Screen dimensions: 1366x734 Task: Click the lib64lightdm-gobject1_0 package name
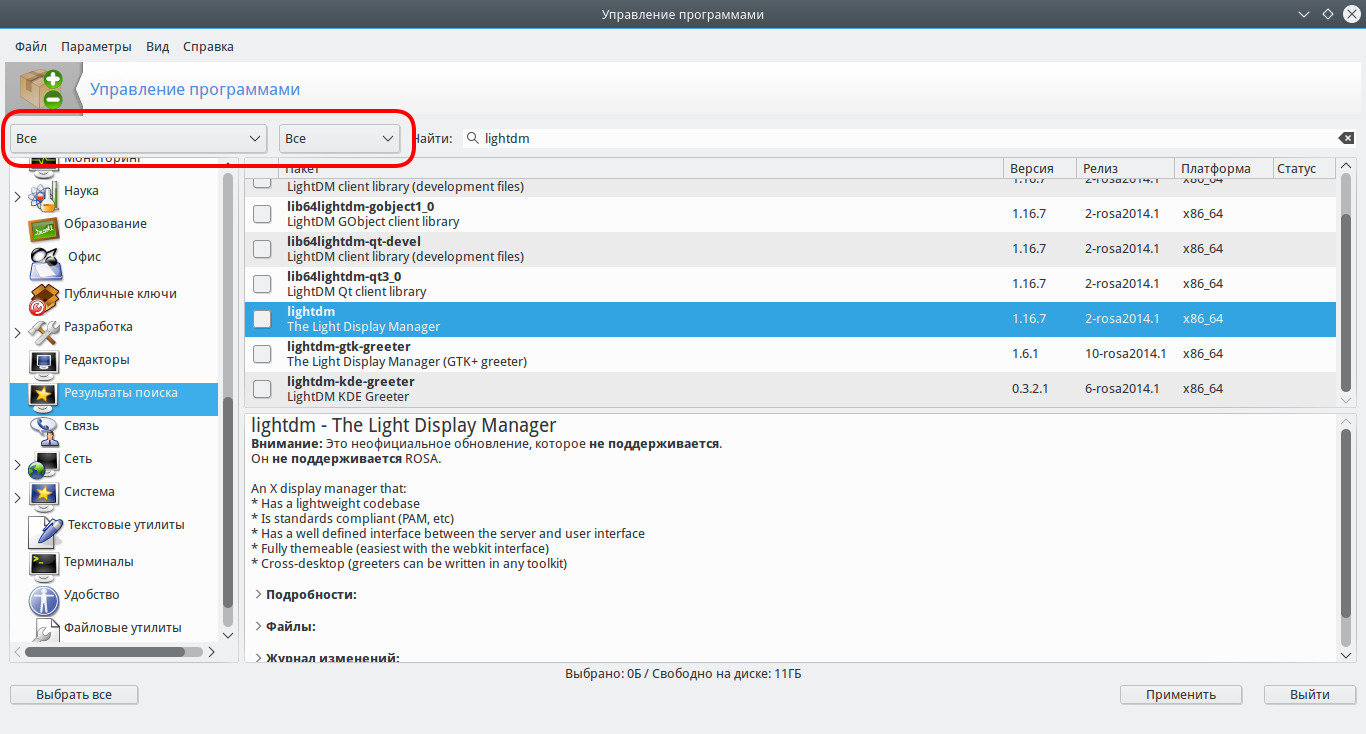[x=360, y=207]
